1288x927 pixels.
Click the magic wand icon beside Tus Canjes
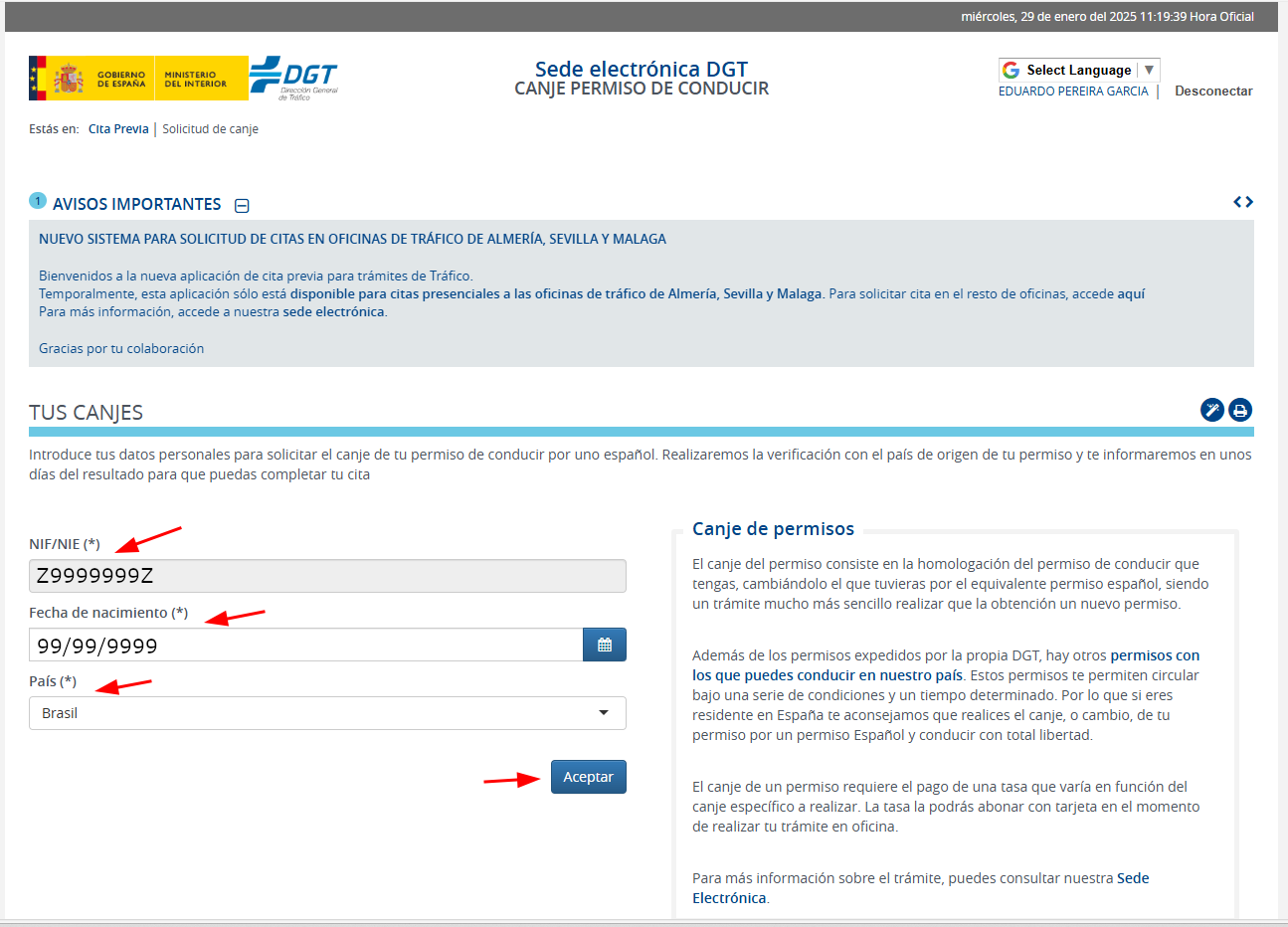(x=1211, y=410)
